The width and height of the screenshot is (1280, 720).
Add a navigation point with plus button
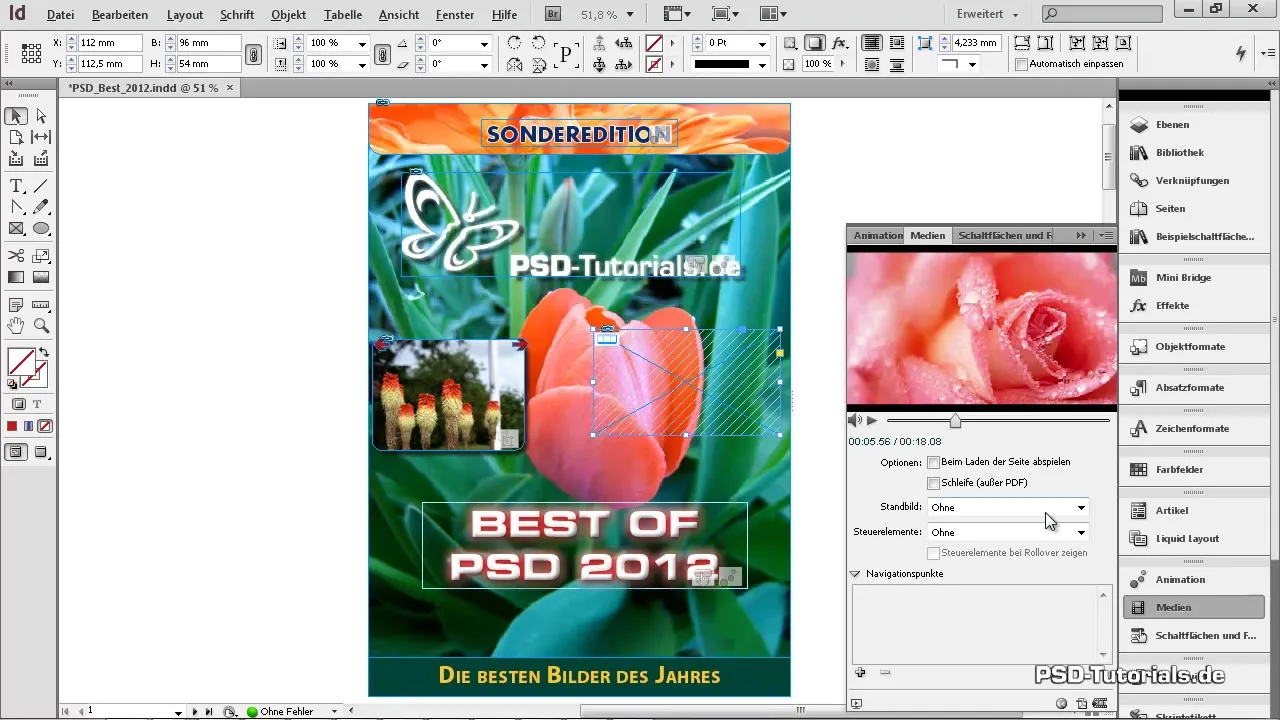click(860, 673)
